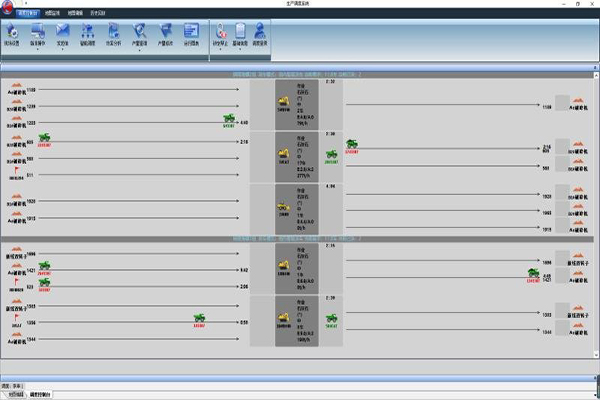Select the yellow excavator in the 2:15 block
This screenshot has height=400, width=600.
(284, 265)
